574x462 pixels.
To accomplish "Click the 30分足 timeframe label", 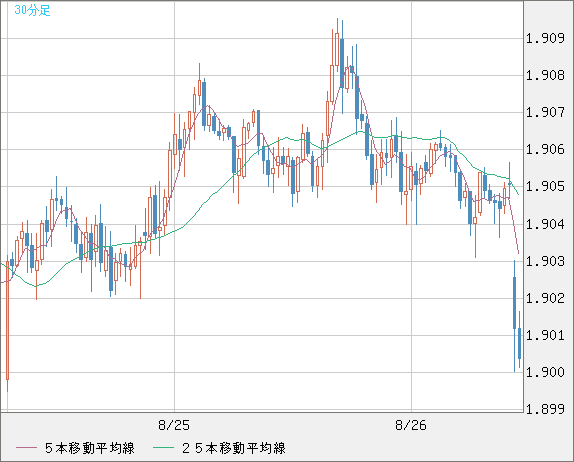I will pyautogui.click(x=32, y=10).
